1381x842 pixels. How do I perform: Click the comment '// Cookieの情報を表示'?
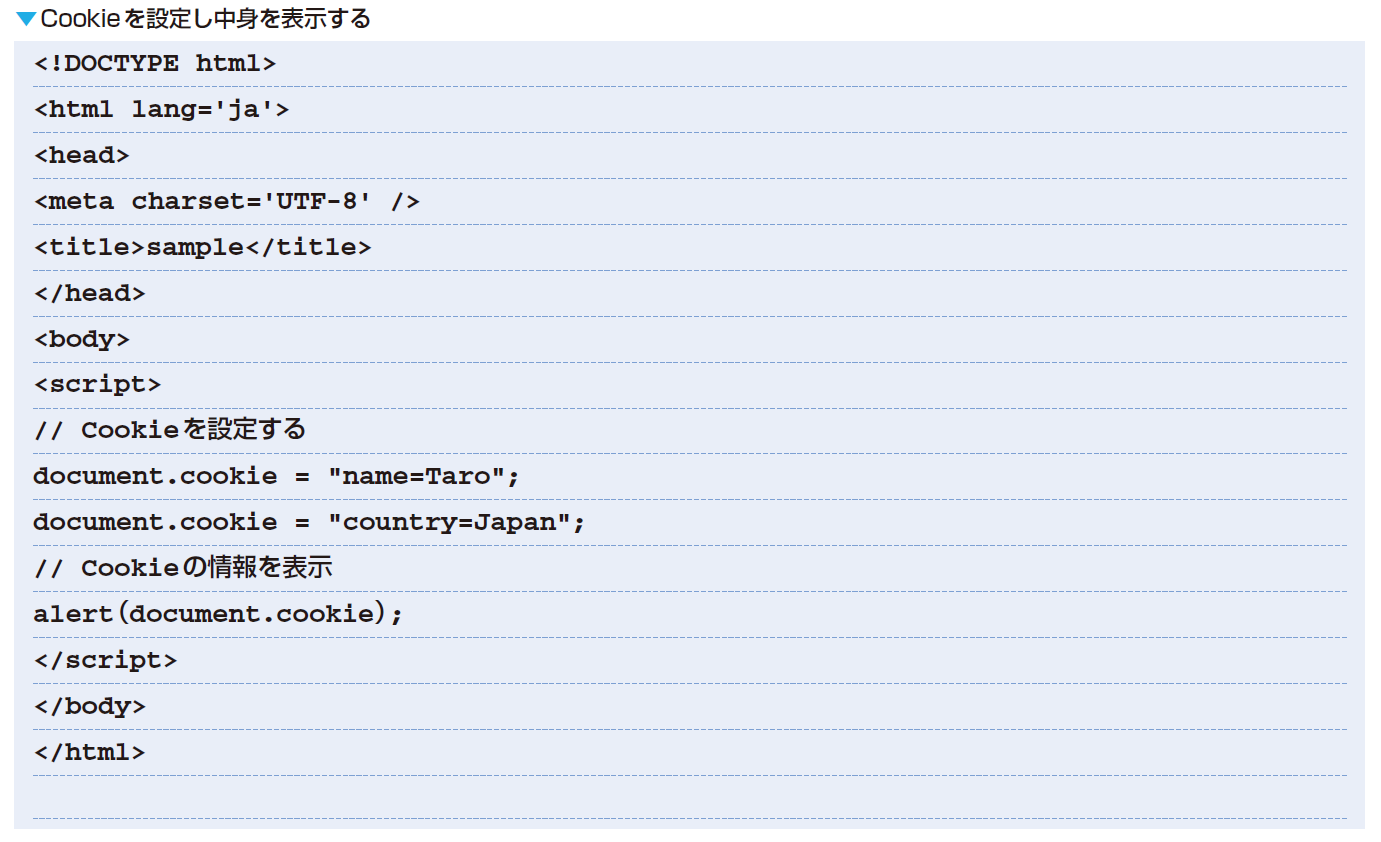[183, 569]
